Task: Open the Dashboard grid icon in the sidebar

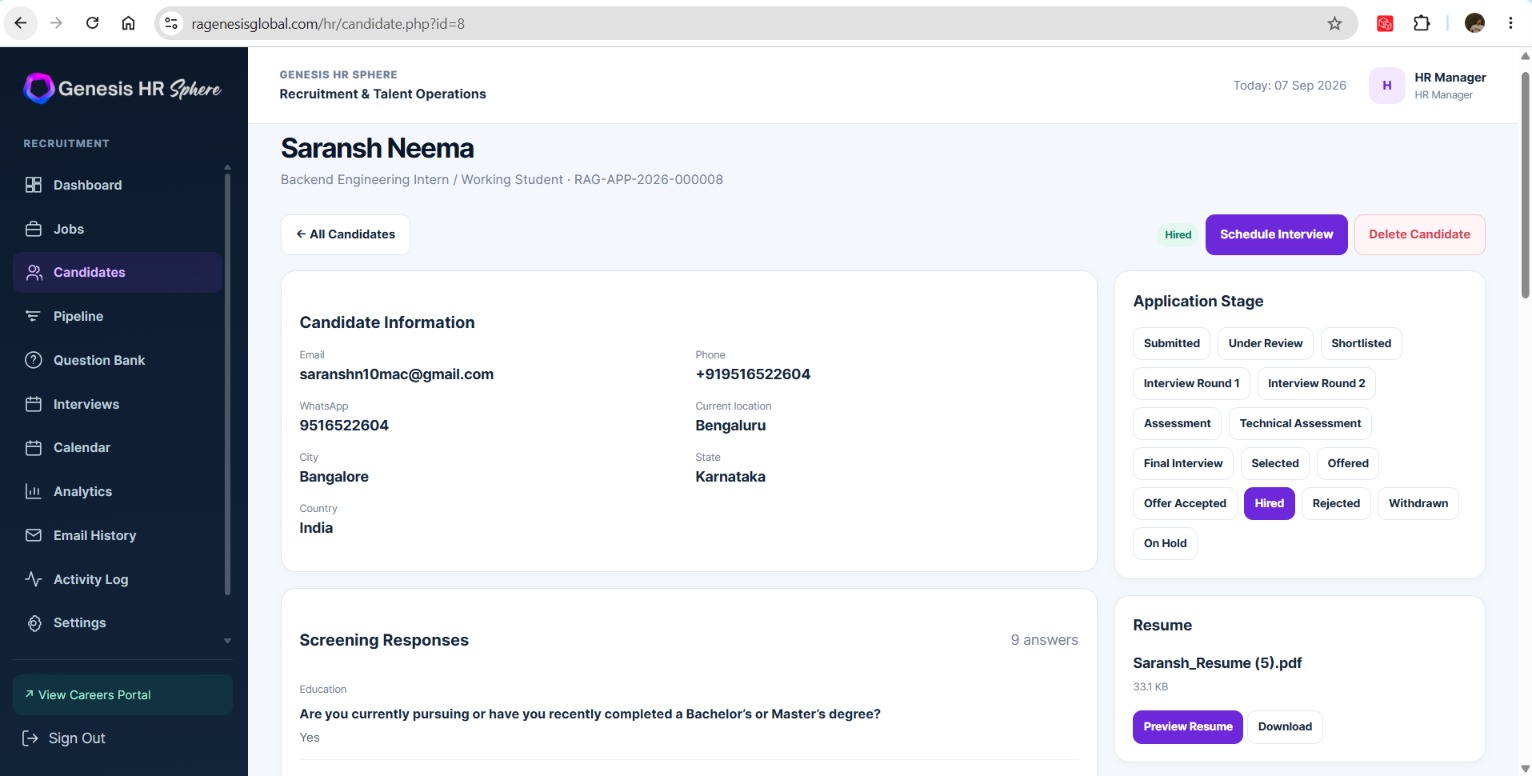Action: click(33, 185)
